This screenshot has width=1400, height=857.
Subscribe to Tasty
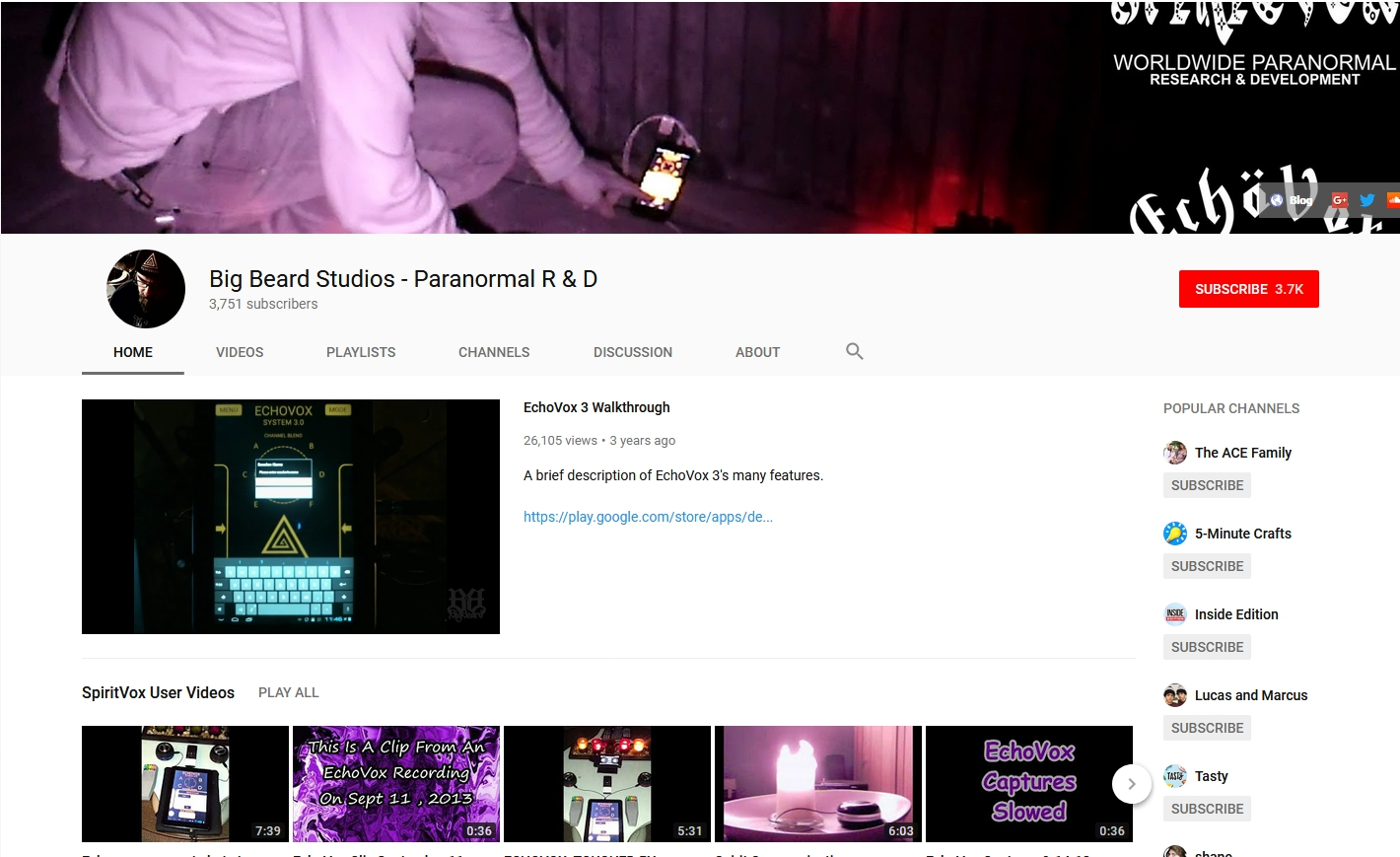pyautogui.click(x=1207, y=809)
